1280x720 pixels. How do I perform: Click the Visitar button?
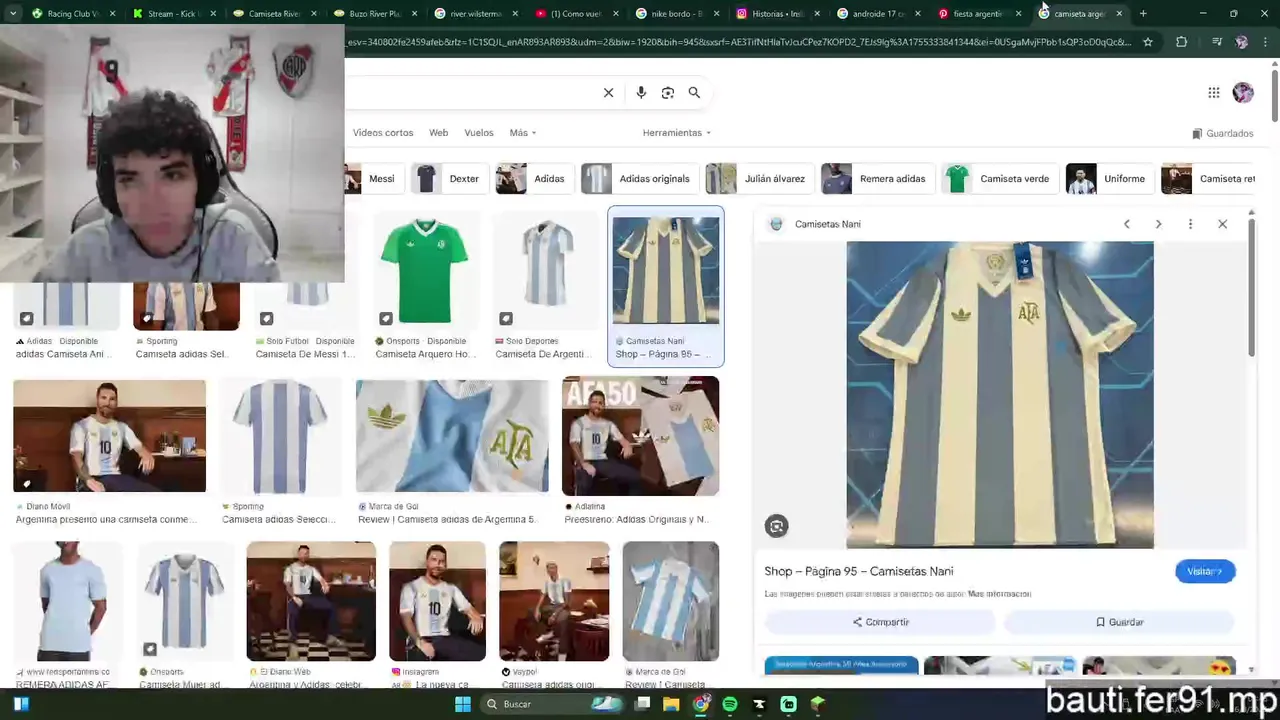pos(1205,571)
